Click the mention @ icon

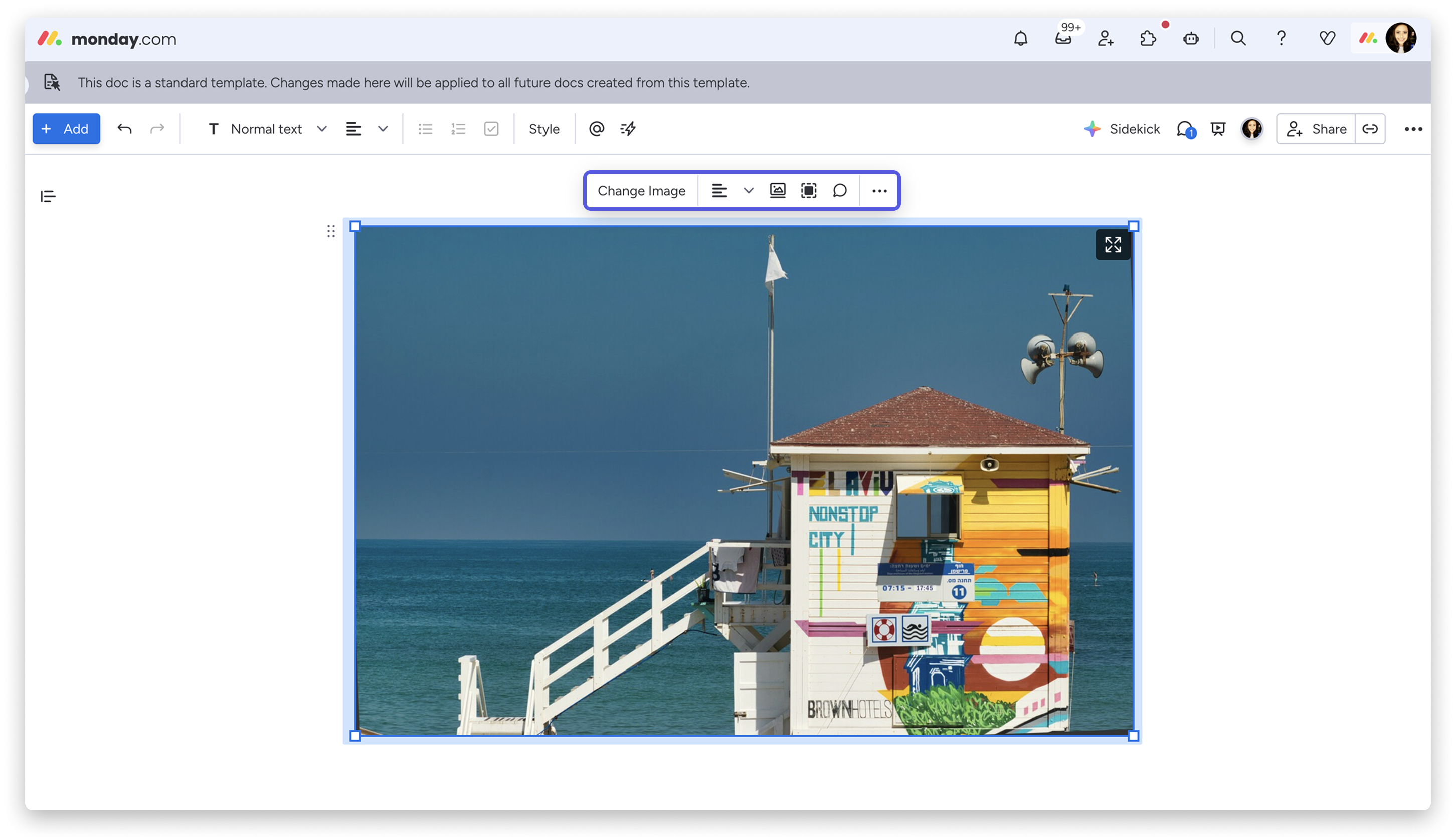pyautogui.click(x=597, y=129)
